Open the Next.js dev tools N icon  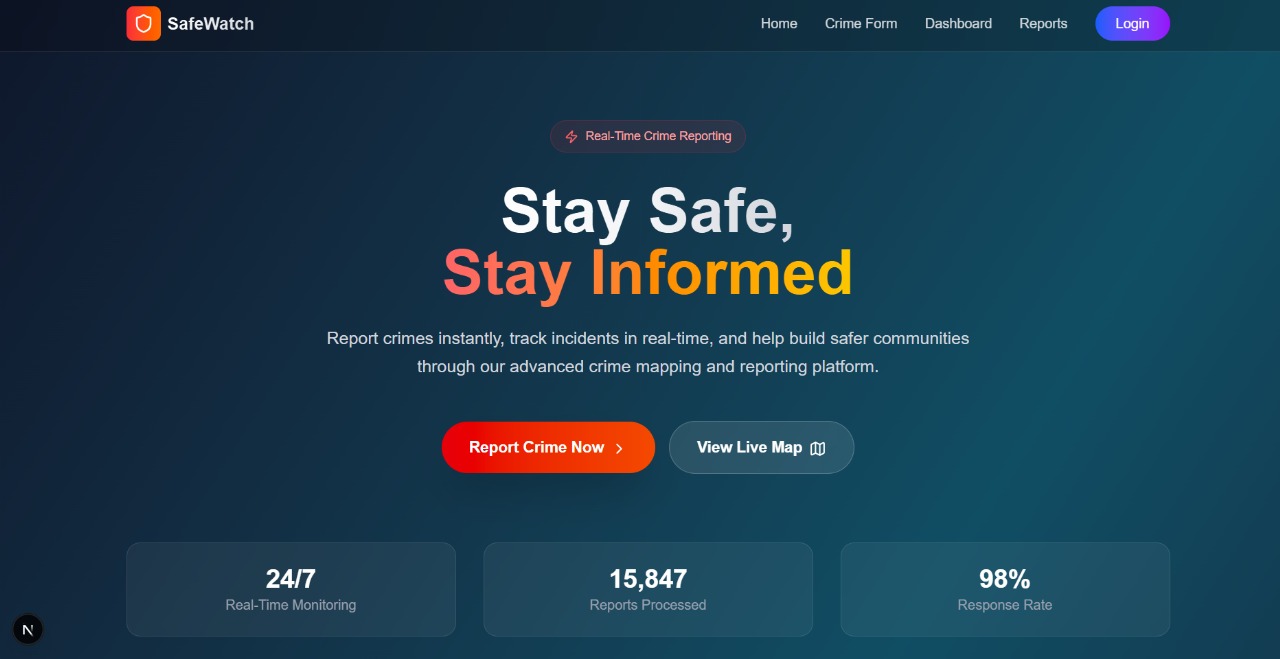click(28, 629)
